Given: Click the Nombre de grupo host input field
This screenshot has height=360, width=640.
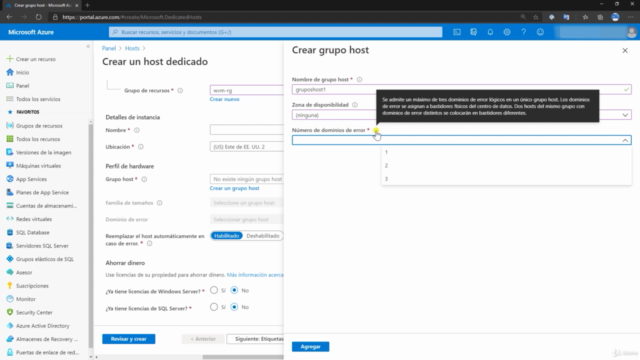Looking at the screenshot, I should pos(462,89).
